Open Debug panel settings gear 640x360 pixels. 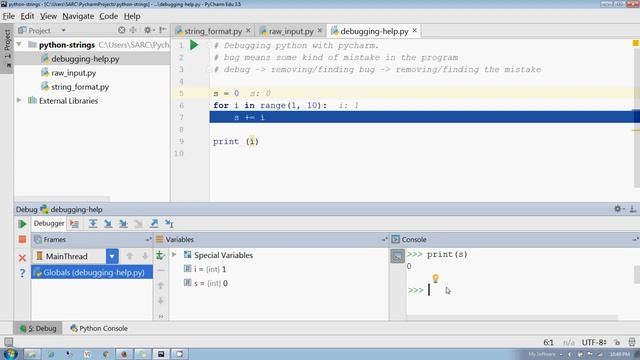coord(618,209)
